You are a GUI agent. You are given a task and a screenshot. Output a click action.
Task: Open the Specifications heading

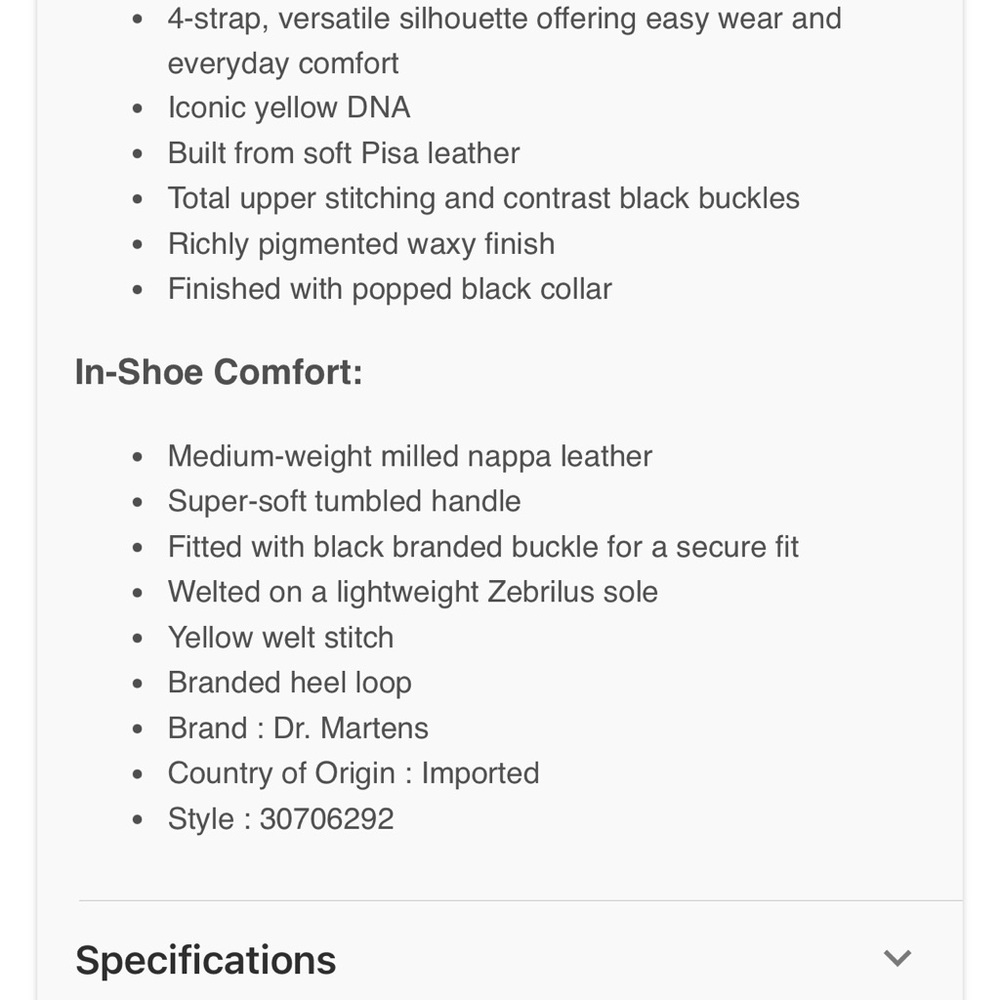(x=205, y=960)
